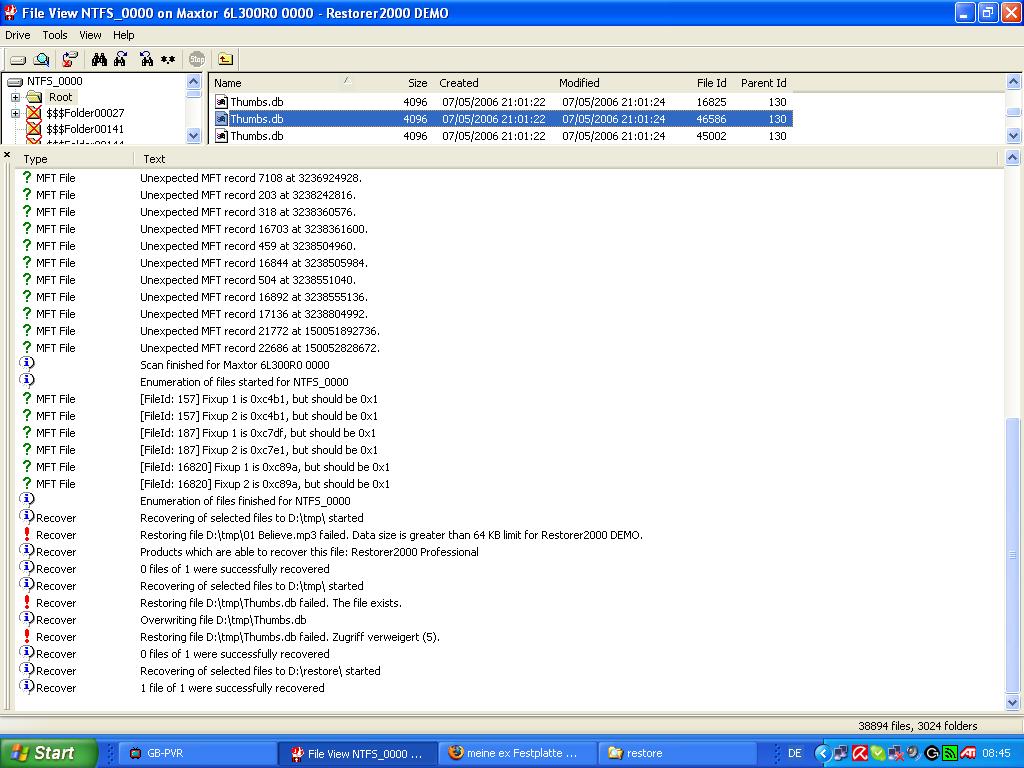Expand the Root folder node

(15, 97)
